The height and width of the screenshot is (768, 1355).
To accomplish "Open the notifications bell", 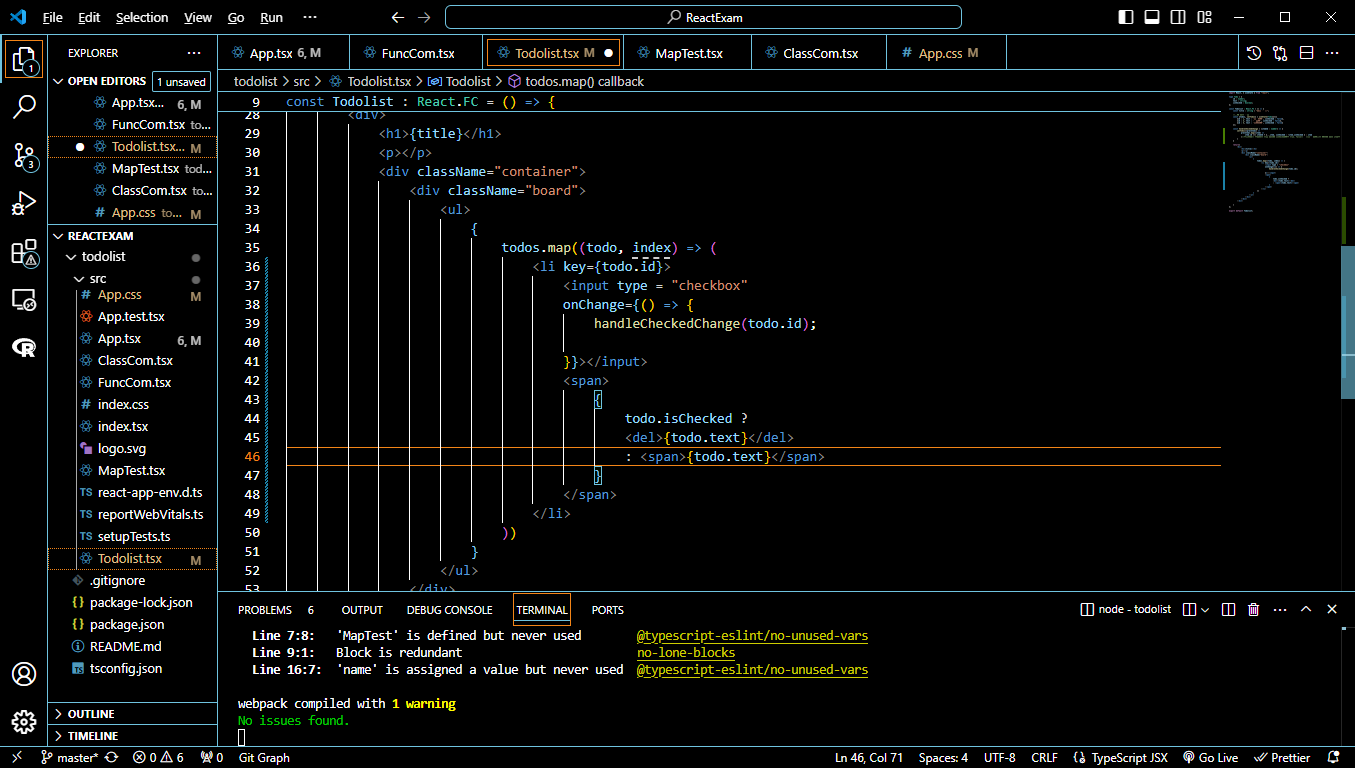I will (x=1332, y=758).
